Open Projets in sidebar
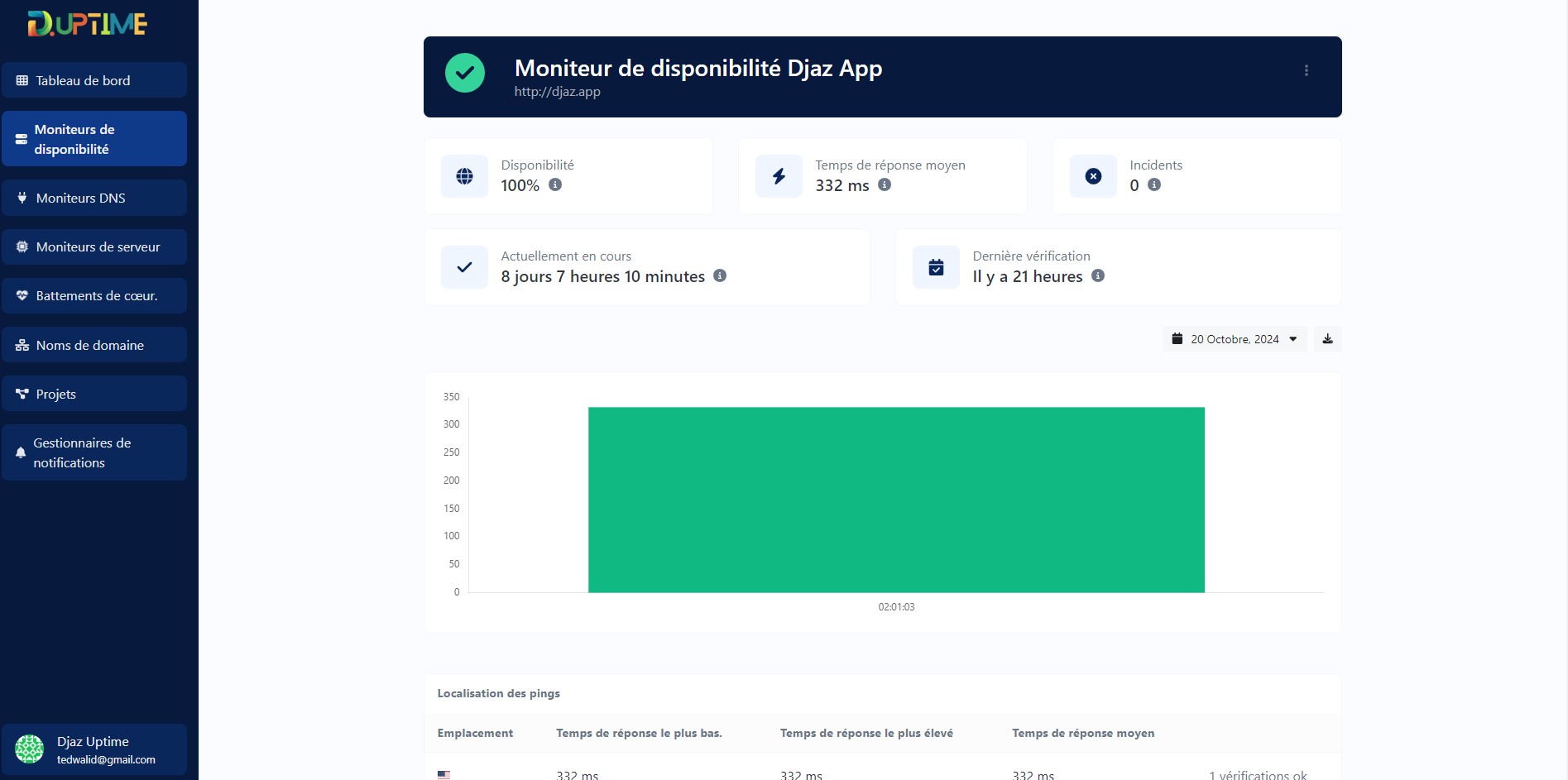Image resolution: width=1568 pixels, height=780 pixels. click(x=94, y=394)
